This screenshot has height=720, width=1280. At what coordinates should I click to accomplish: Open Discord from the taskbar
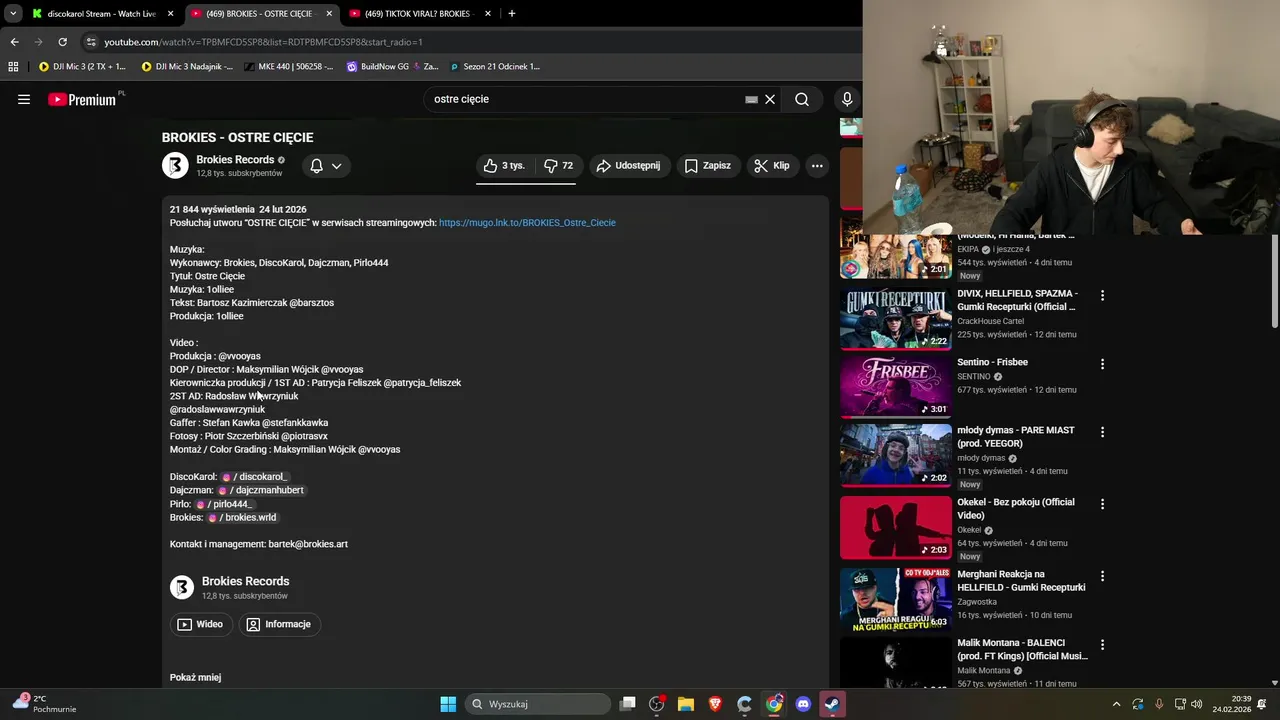[803, 704]
